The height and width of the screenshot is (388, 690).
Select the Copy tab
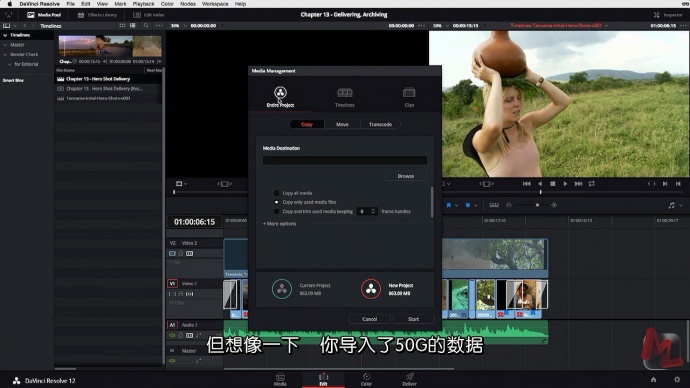click(x=307, y=124)
